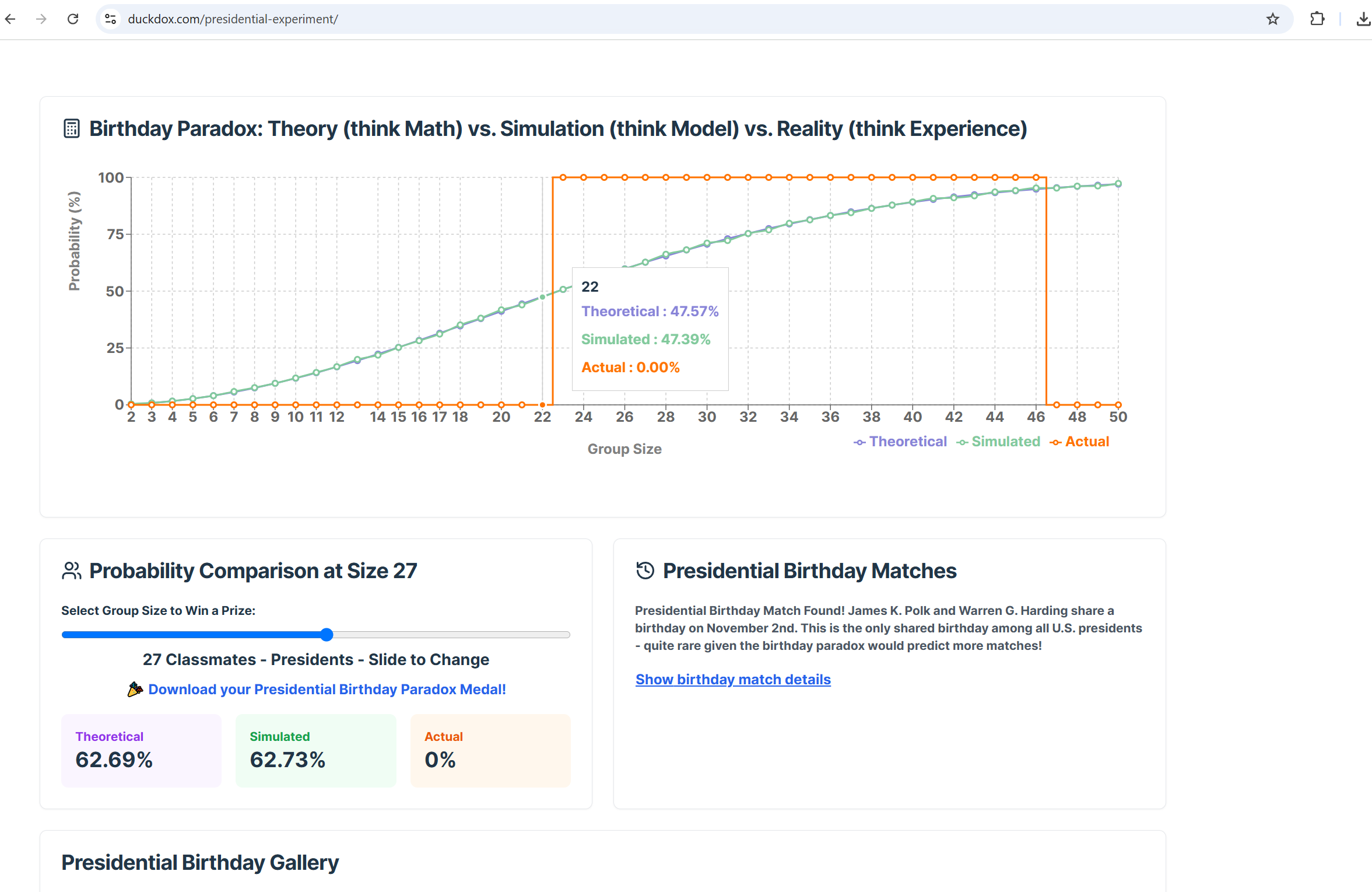Click history clock icon beside Presidential Birthday Matches
The height and width of the screenshot is (892, 1372).
click(x=645, y=570)
